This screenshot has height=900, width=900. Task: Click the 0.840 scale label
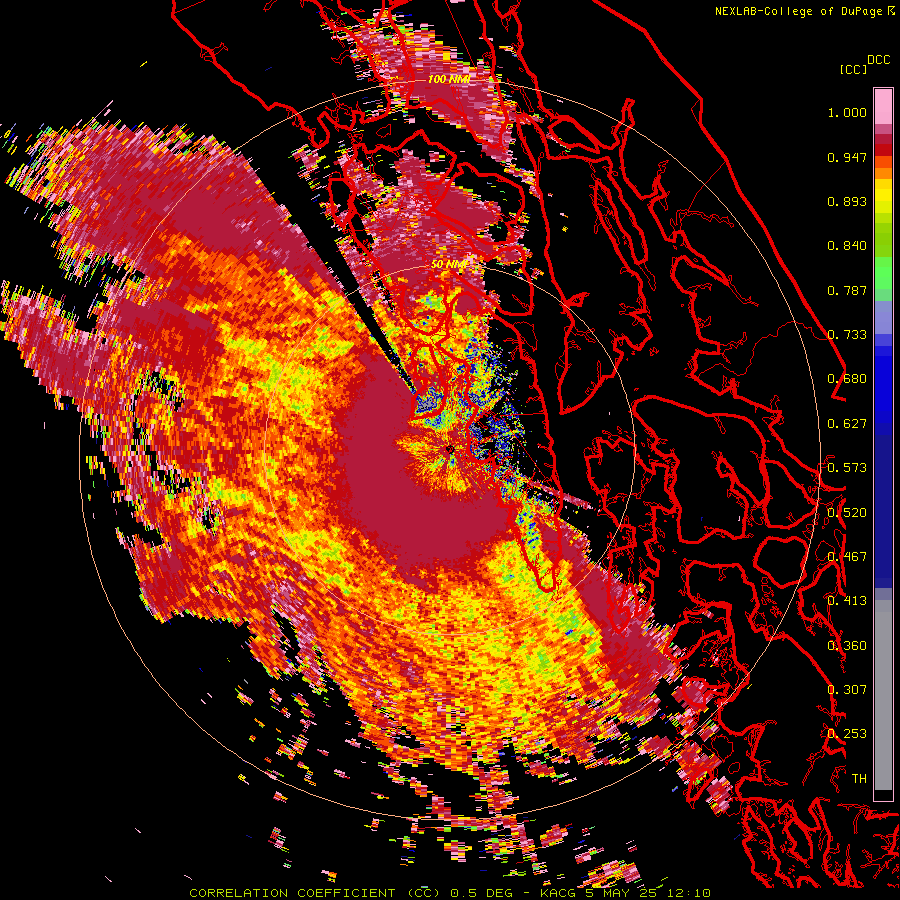[847, 246]
